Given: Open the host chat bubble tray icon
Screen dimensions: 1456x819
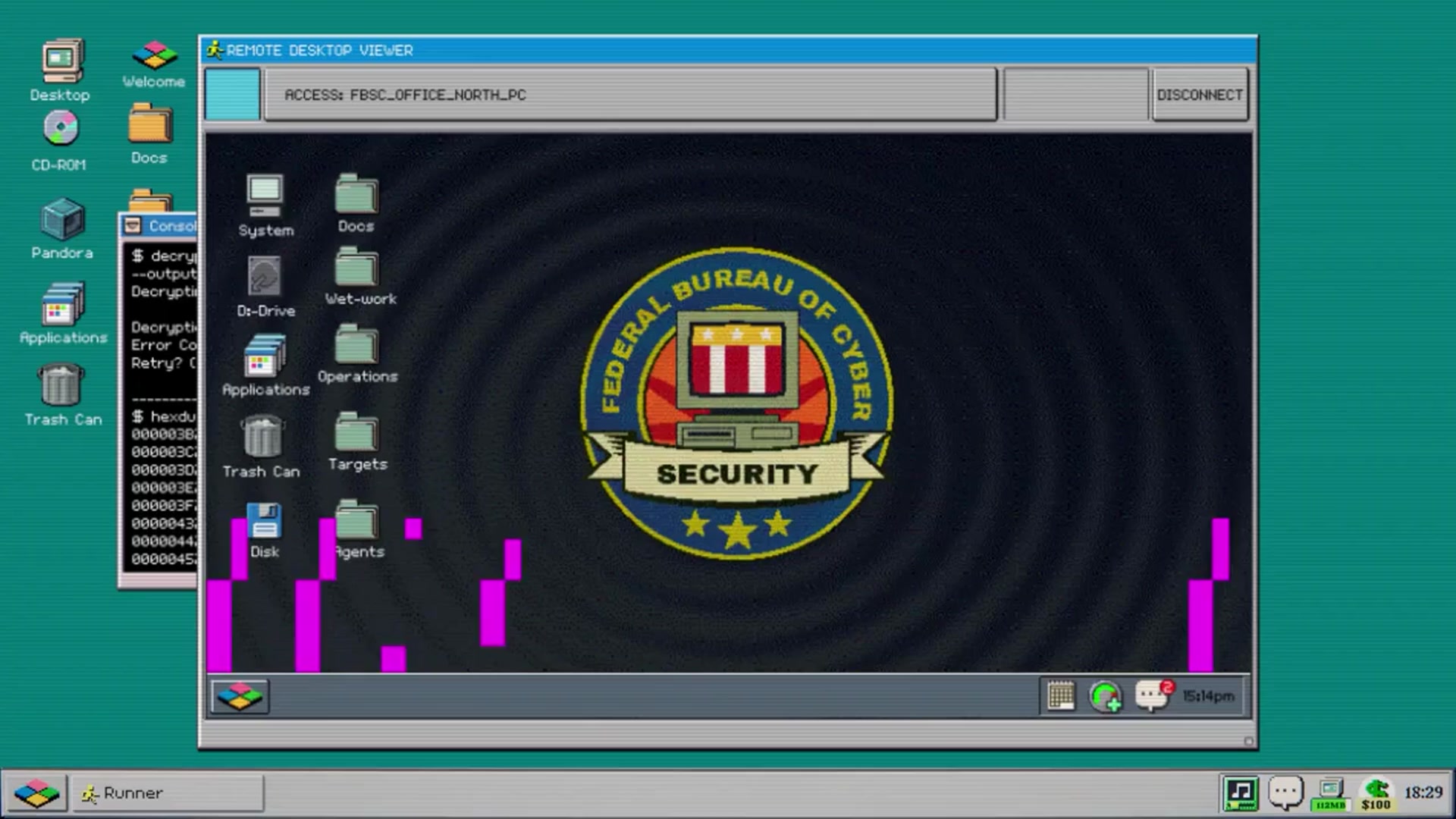Looking at the screenshot, I should (1285, 793).
